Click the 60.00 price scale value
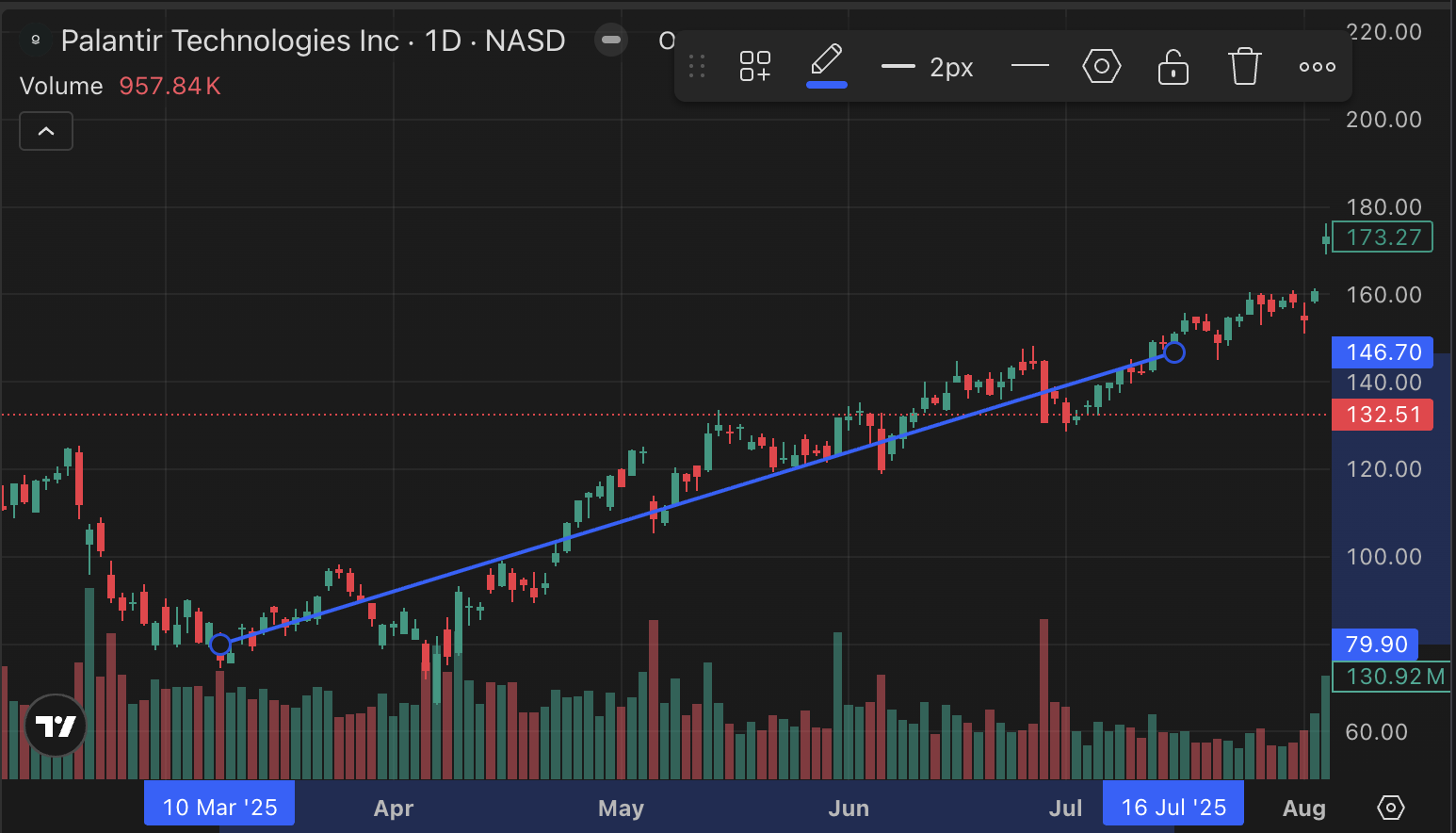 1376,732
